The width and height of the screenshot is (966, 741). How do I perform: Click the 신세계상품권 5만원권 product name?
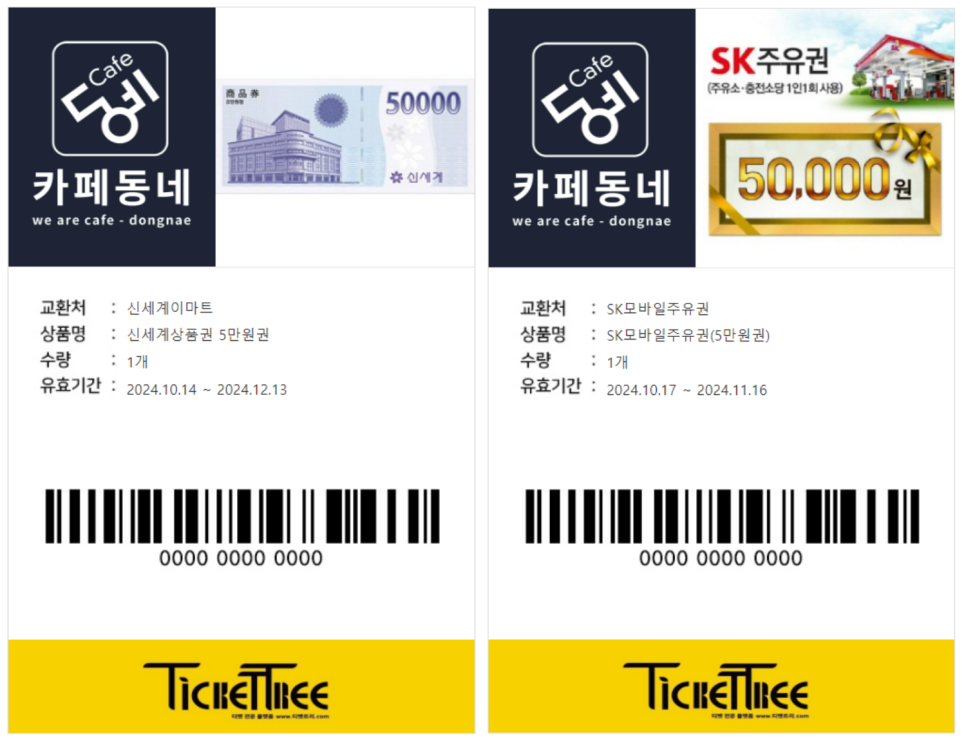pyautogui.click(x=198, y=334)
